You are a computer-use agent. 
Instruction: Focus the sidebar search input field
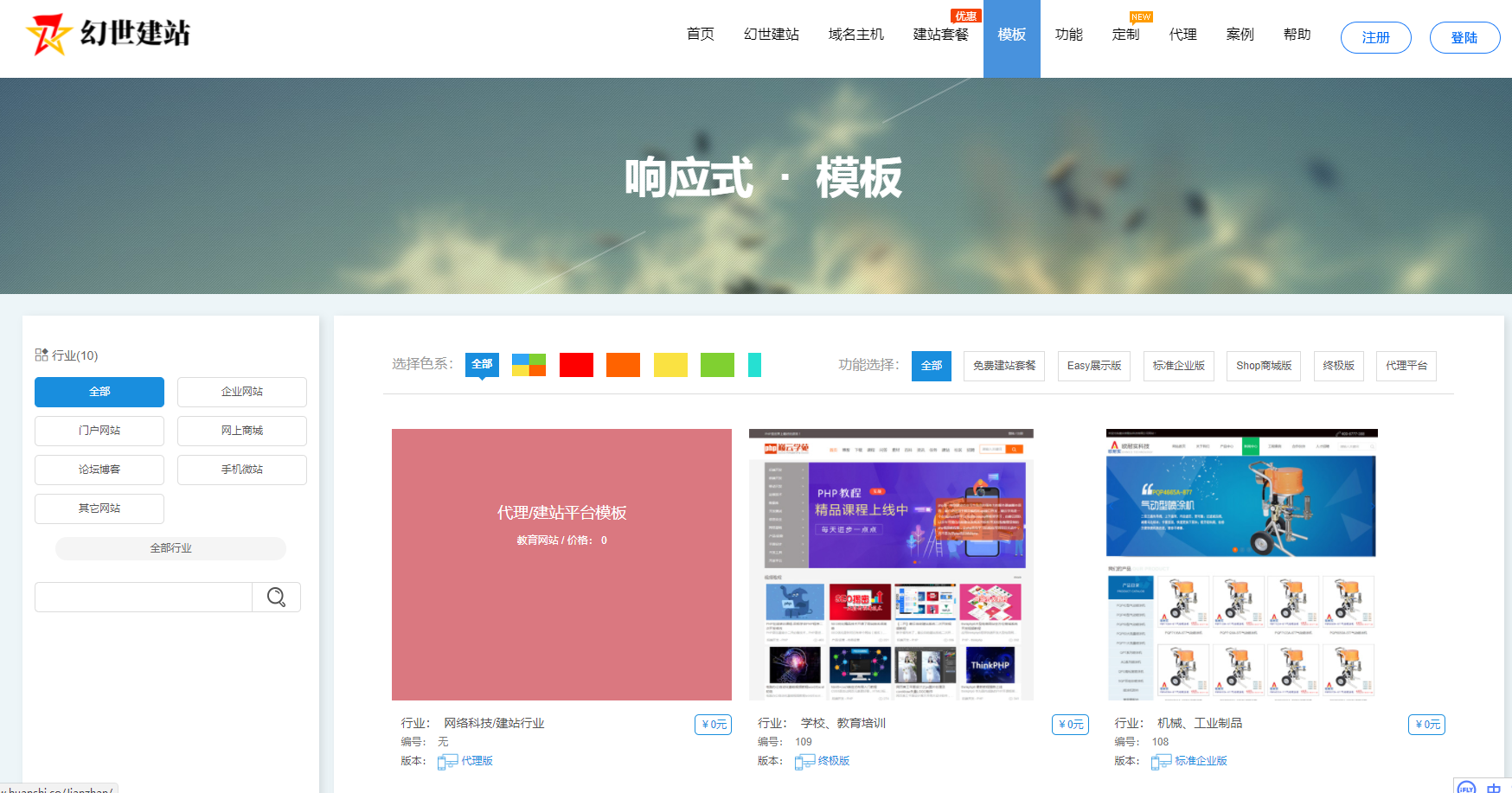click(144, 598)
